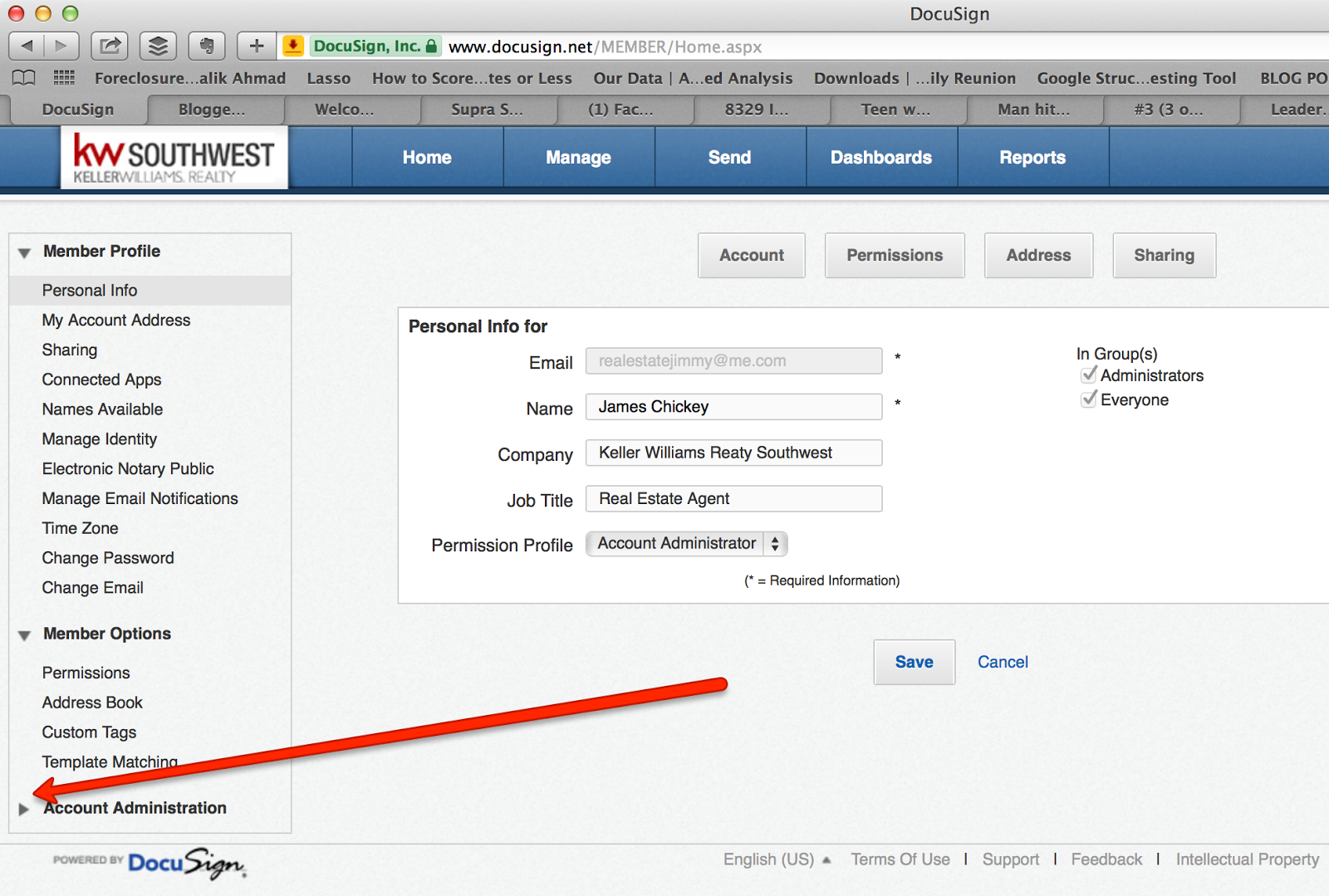Click the KW Southwest Keller Williams logo
Viewport: 1329px width, 896px height.
[174, 157]
